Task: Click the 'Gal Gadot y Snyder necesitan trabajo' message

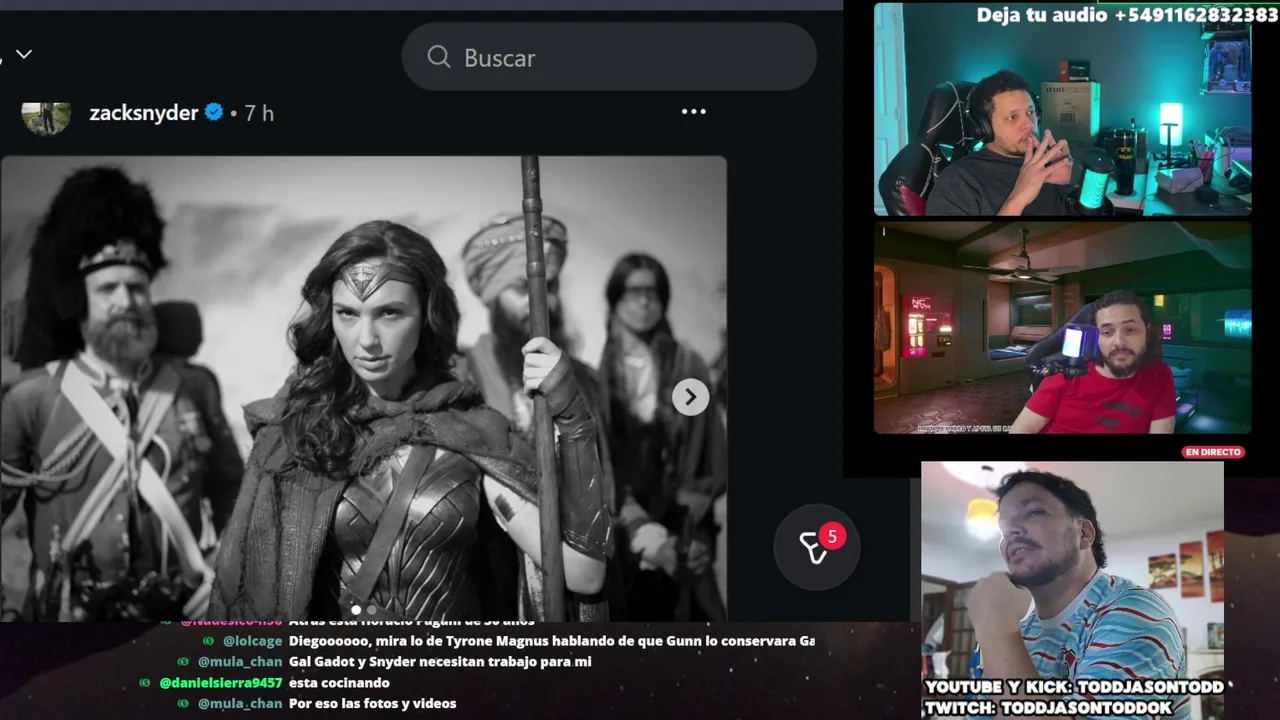Action: click(x=440, y=662)
